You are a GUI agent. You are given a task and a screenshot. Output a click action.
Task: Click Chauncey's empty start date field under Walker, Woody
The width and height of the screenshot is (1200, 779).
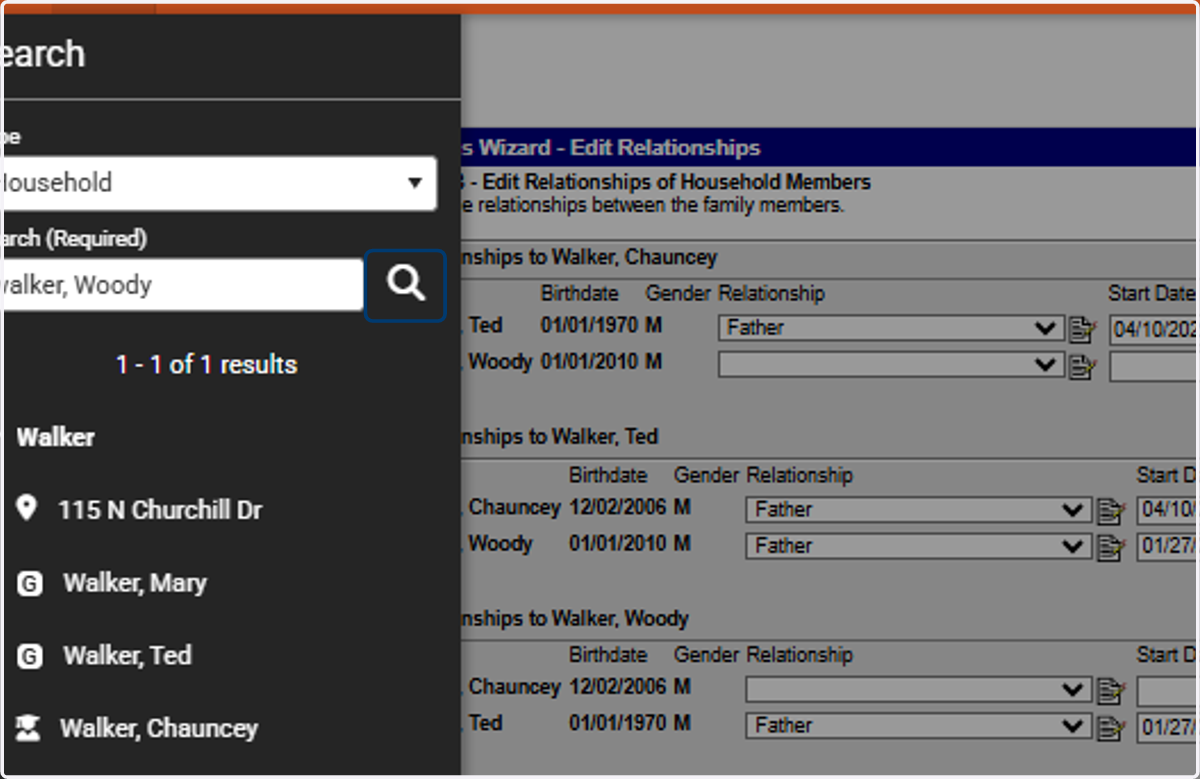[x=1168, y=691]
